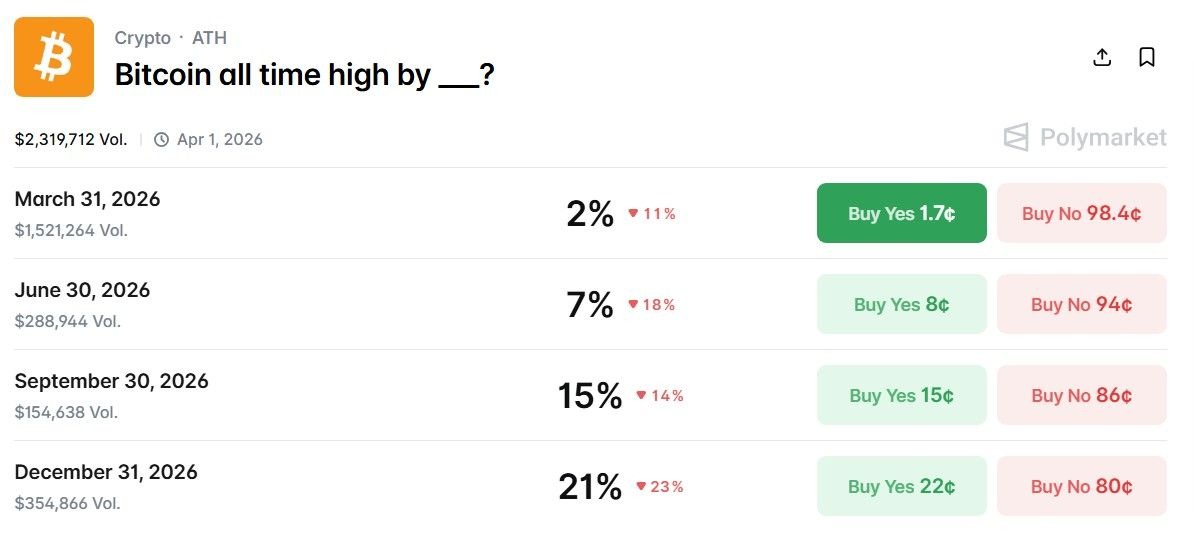Buy No at 98.4¢ for March 31
This screenshot has width=1194, height=535.
coord(1081,213)
